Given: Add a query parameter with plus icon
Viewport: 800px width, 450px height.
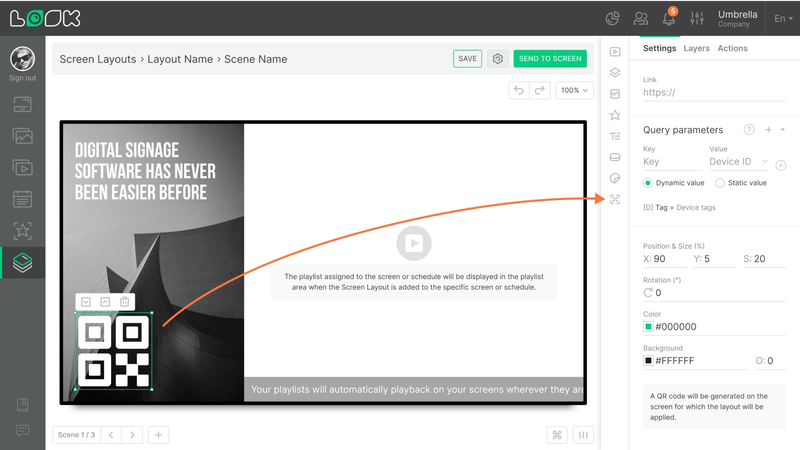Looking at the screenshot, I should click(x=768, y=130).
